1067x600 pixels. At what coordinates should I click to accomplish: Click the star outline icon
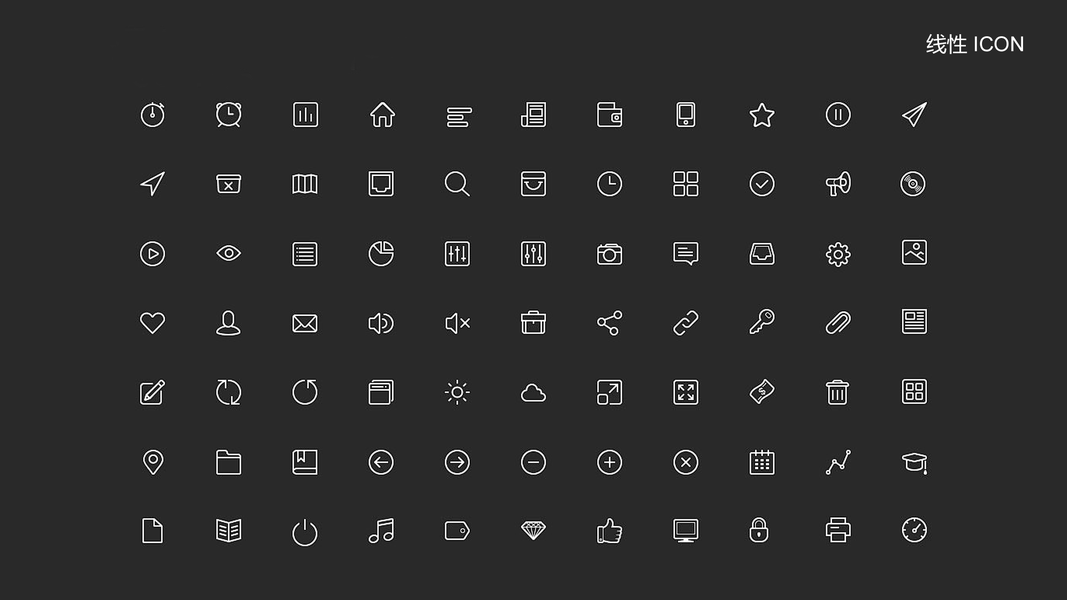click(761, 115)
